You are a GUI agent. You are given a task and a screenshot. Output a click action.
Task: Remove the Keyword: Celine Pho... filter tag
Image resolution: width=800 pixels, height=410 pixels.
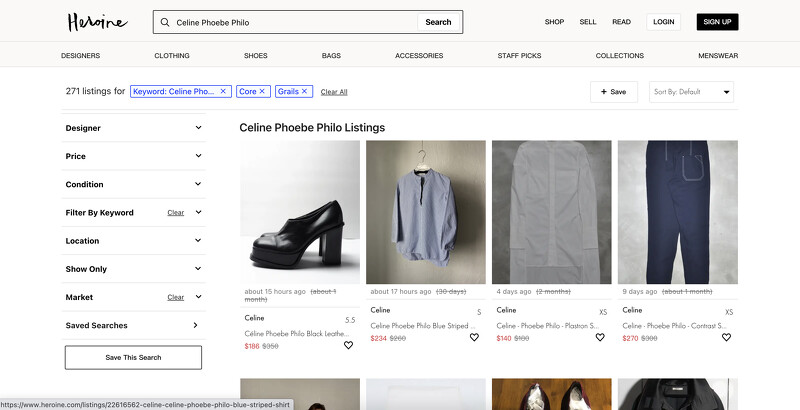coord(223,91)
